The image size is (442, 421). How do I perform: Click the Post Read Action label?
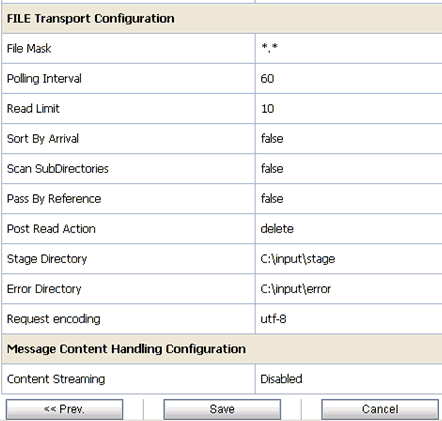51,229
